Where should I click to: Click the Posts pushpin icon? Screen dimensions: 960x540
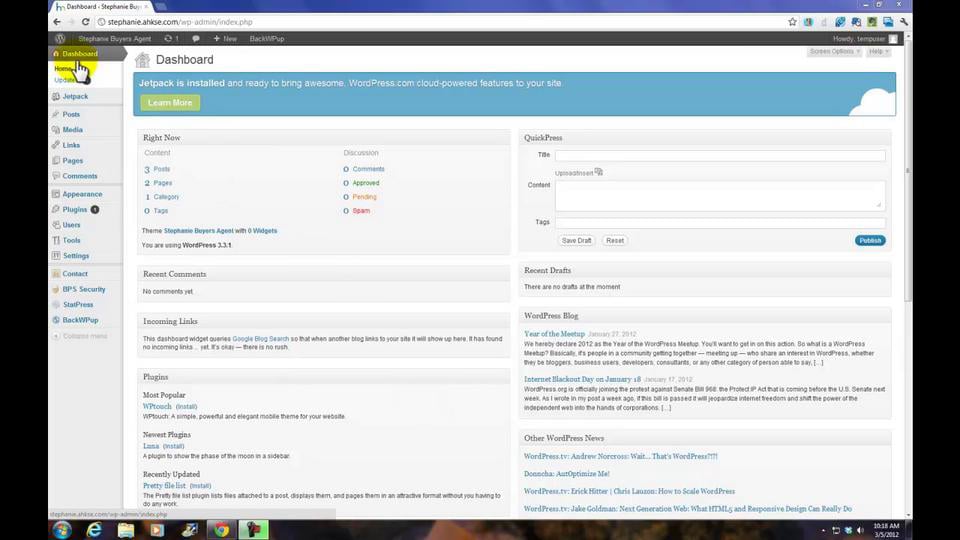tap(56, 114)
